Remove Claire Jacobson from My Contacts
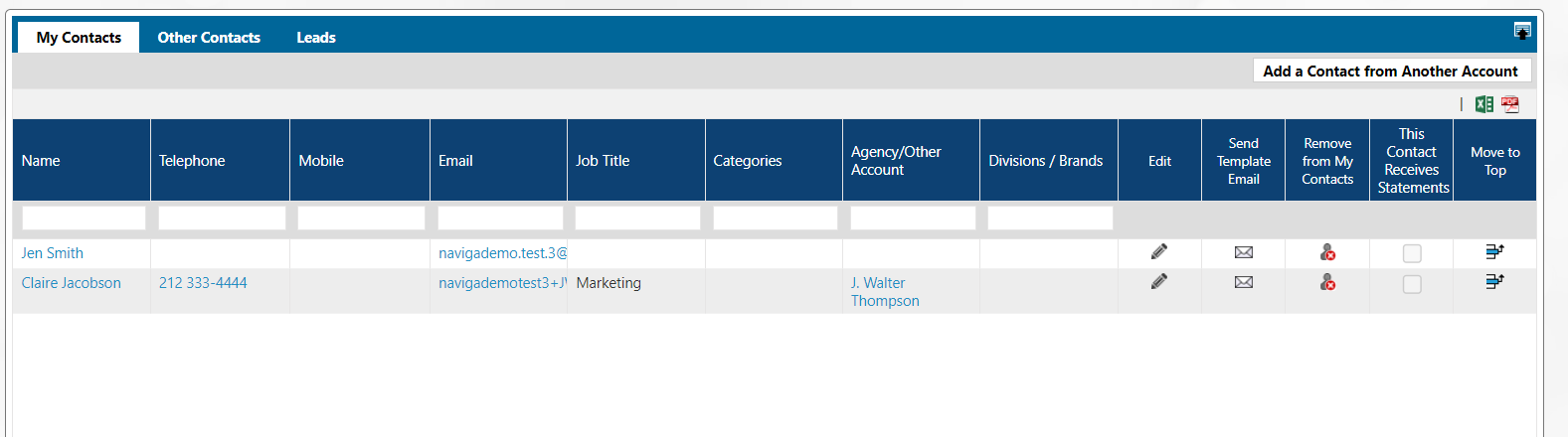Screen dimensions: 1568x437 coord(1327,283)
